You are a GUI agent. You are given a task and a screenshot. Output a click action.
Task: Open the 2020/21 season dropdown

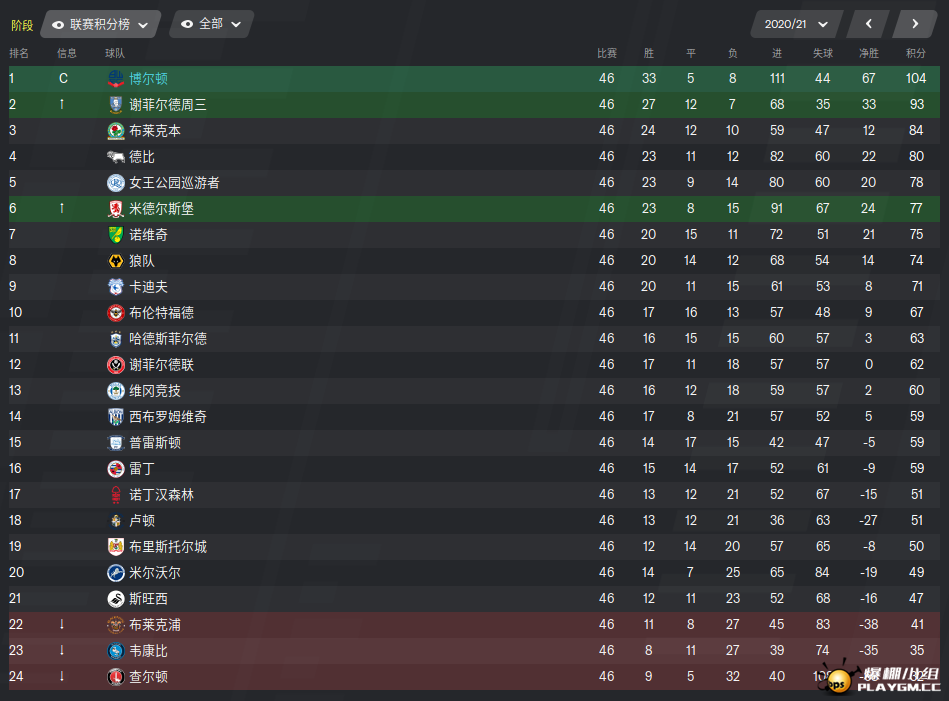click(x=796, y=24)
